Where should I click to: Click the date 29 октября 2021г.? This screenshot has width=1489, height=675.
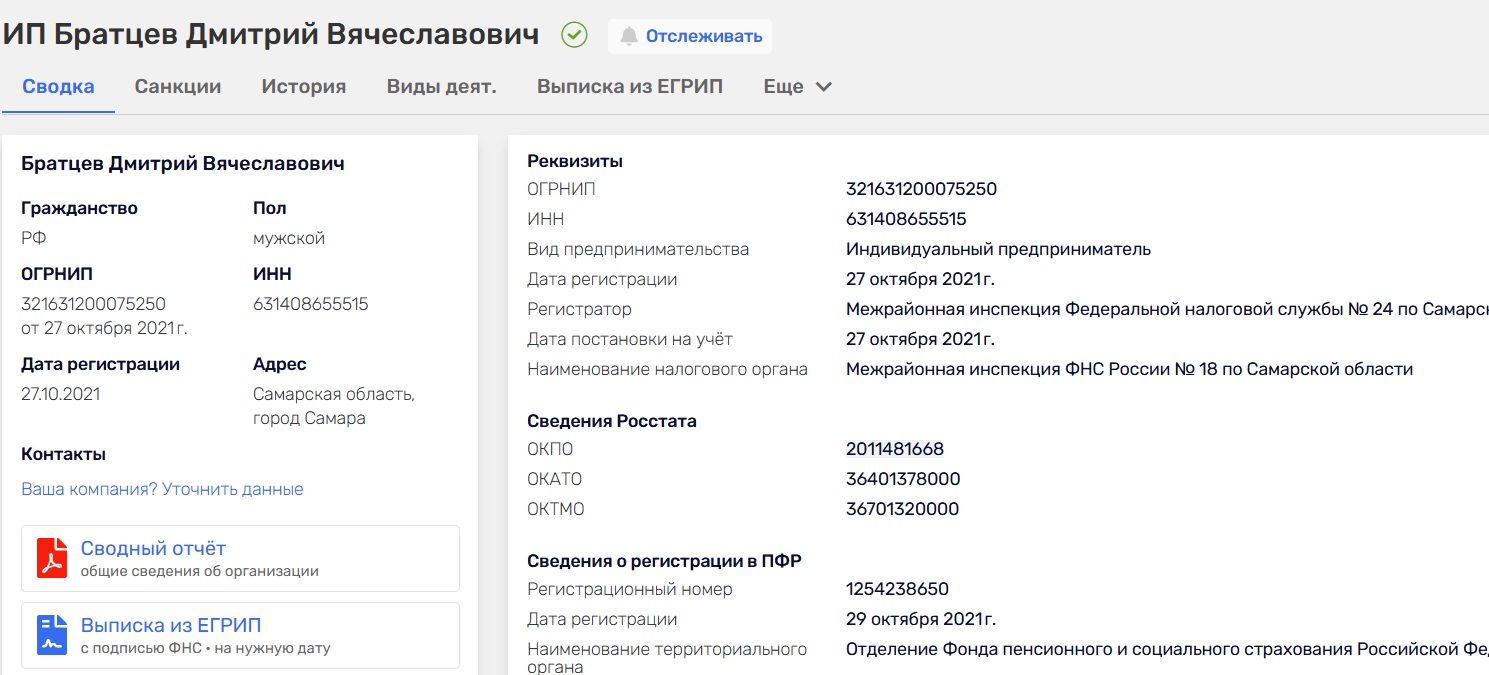pyautogui.click(x=921, y=619)
